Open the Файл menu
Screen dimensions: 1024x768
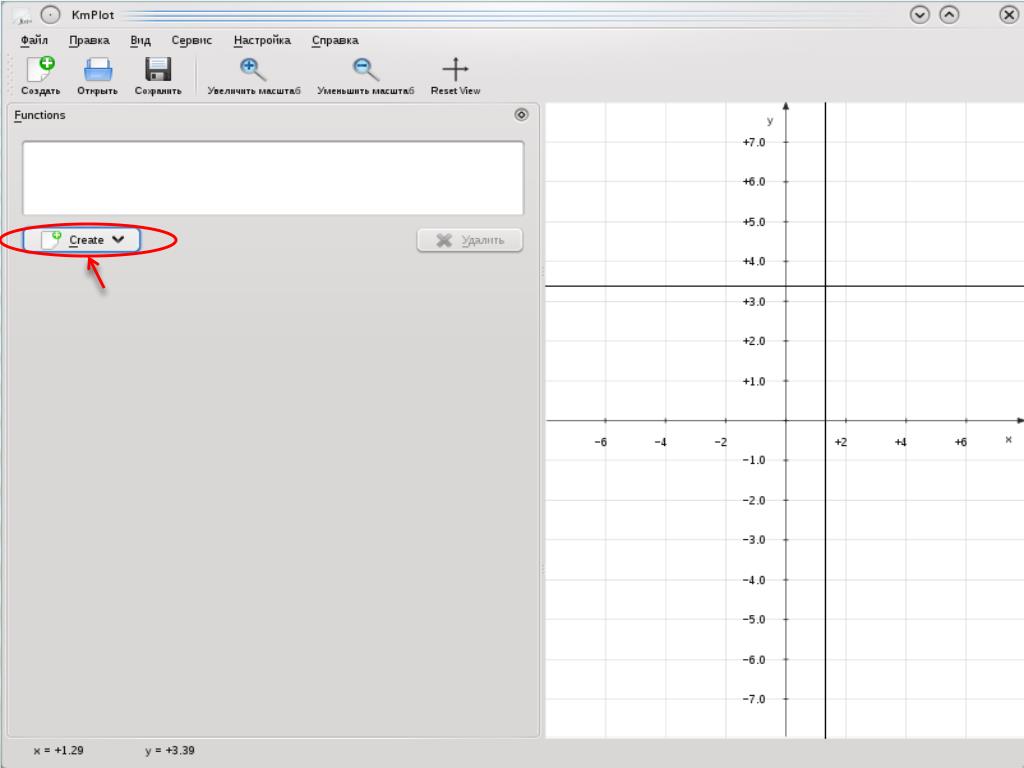click(34, 40)
